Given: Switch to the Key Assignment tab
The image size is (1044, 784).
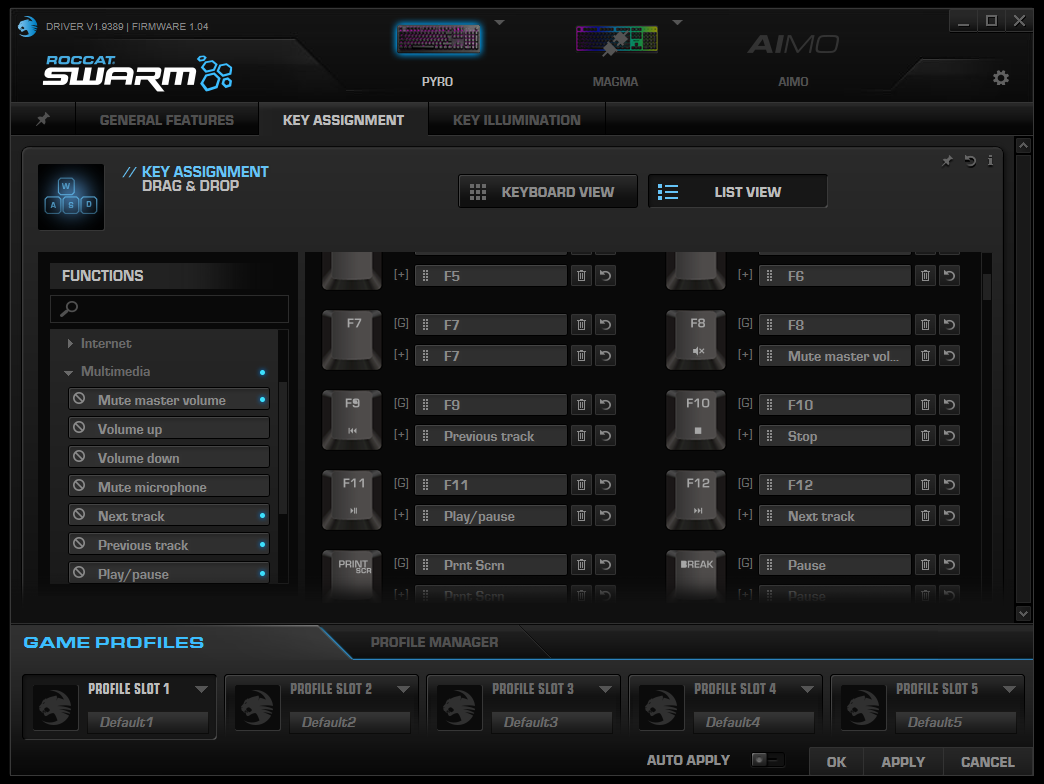Looking at the screenshot, I should (343, 120).
